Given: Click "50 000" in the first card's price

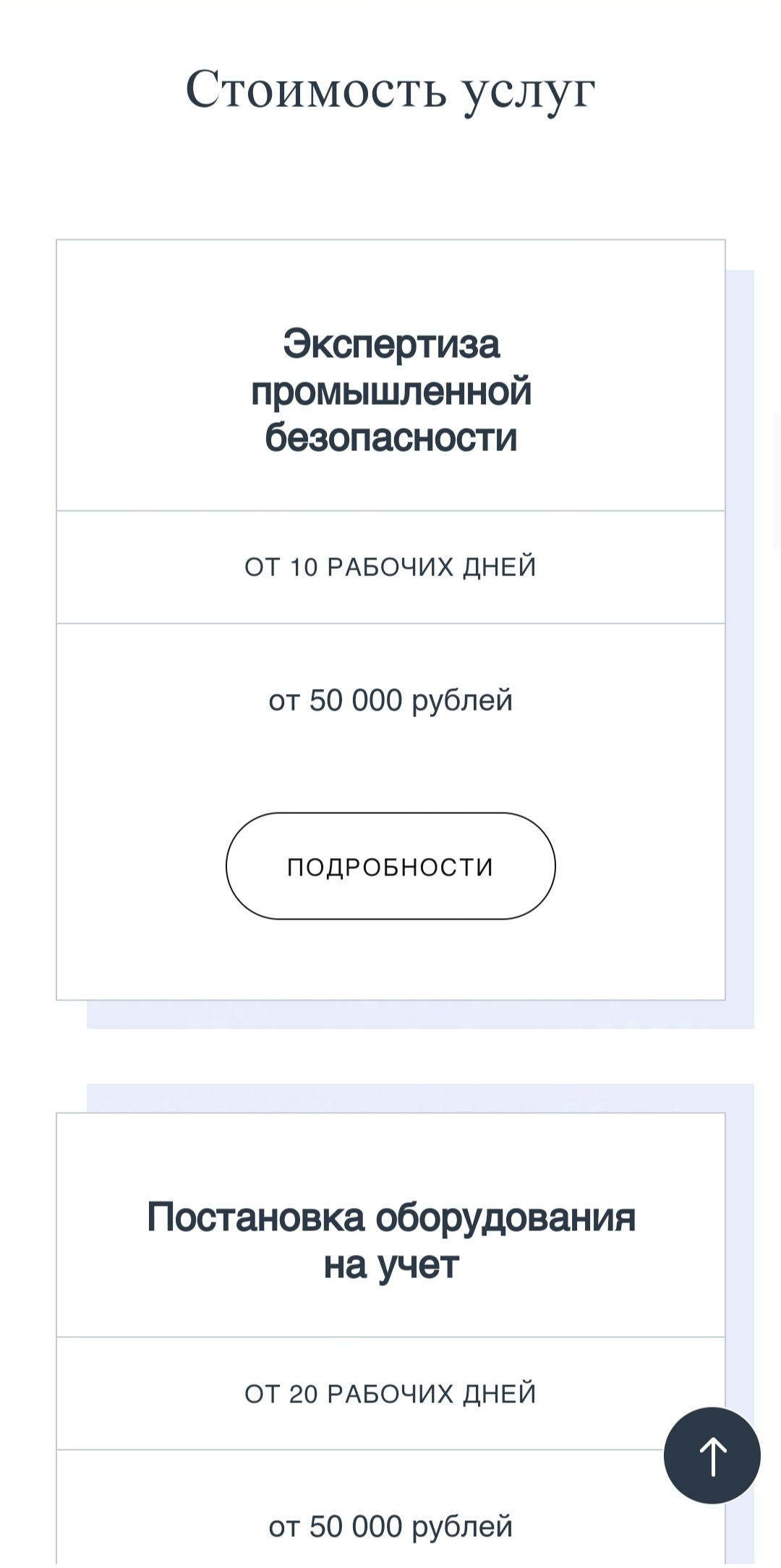Looking at the screenshot, I should (355, 701).
